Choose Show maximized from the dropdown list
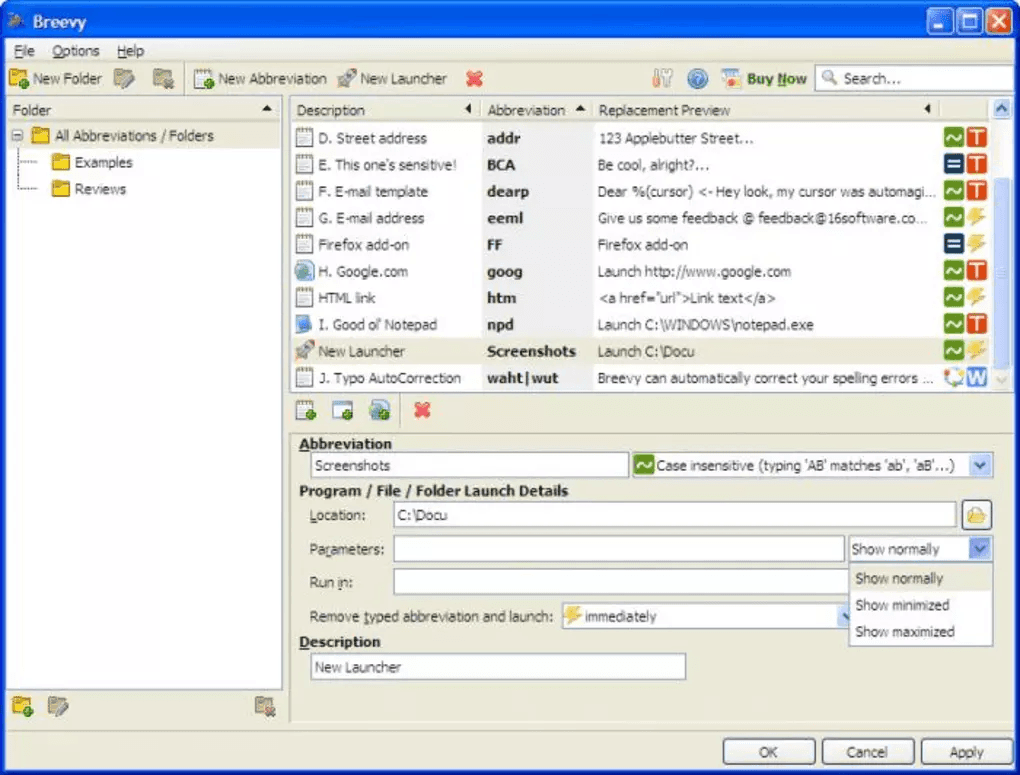The image size is (1020, 775). (x=920, y=632)
